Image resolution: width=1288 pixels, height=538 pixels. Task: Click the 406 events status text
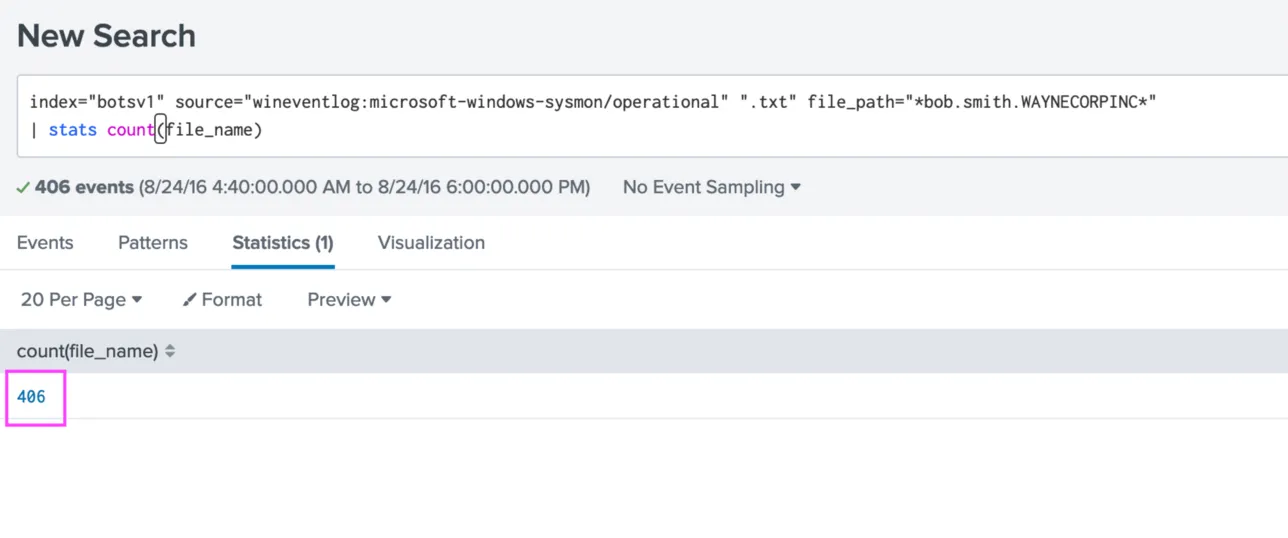tap(84, 187)
